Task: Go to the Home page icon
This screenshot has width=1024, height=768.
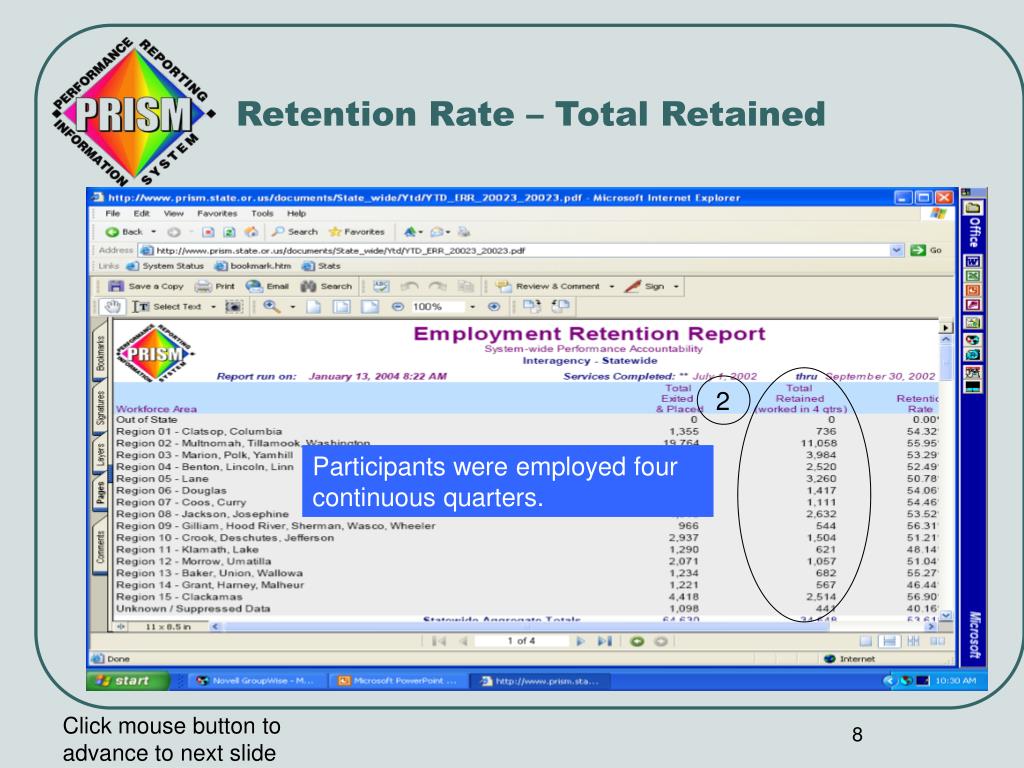Action: [251, 232]
